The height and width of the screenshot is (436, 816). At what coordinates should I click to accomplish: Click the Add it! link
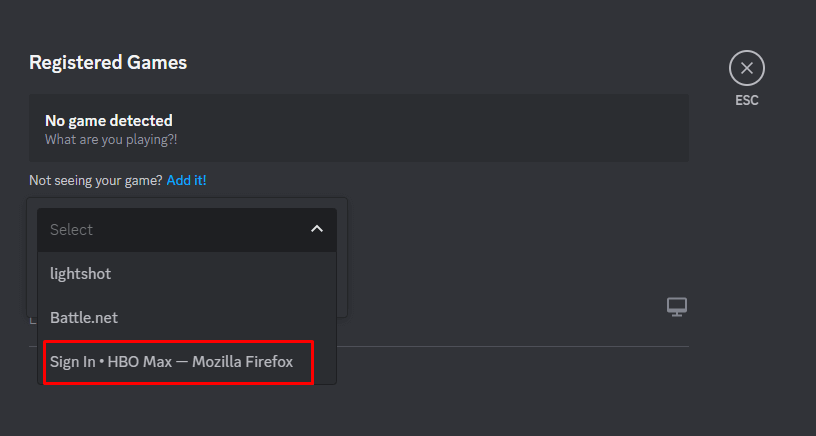point(186,180)
